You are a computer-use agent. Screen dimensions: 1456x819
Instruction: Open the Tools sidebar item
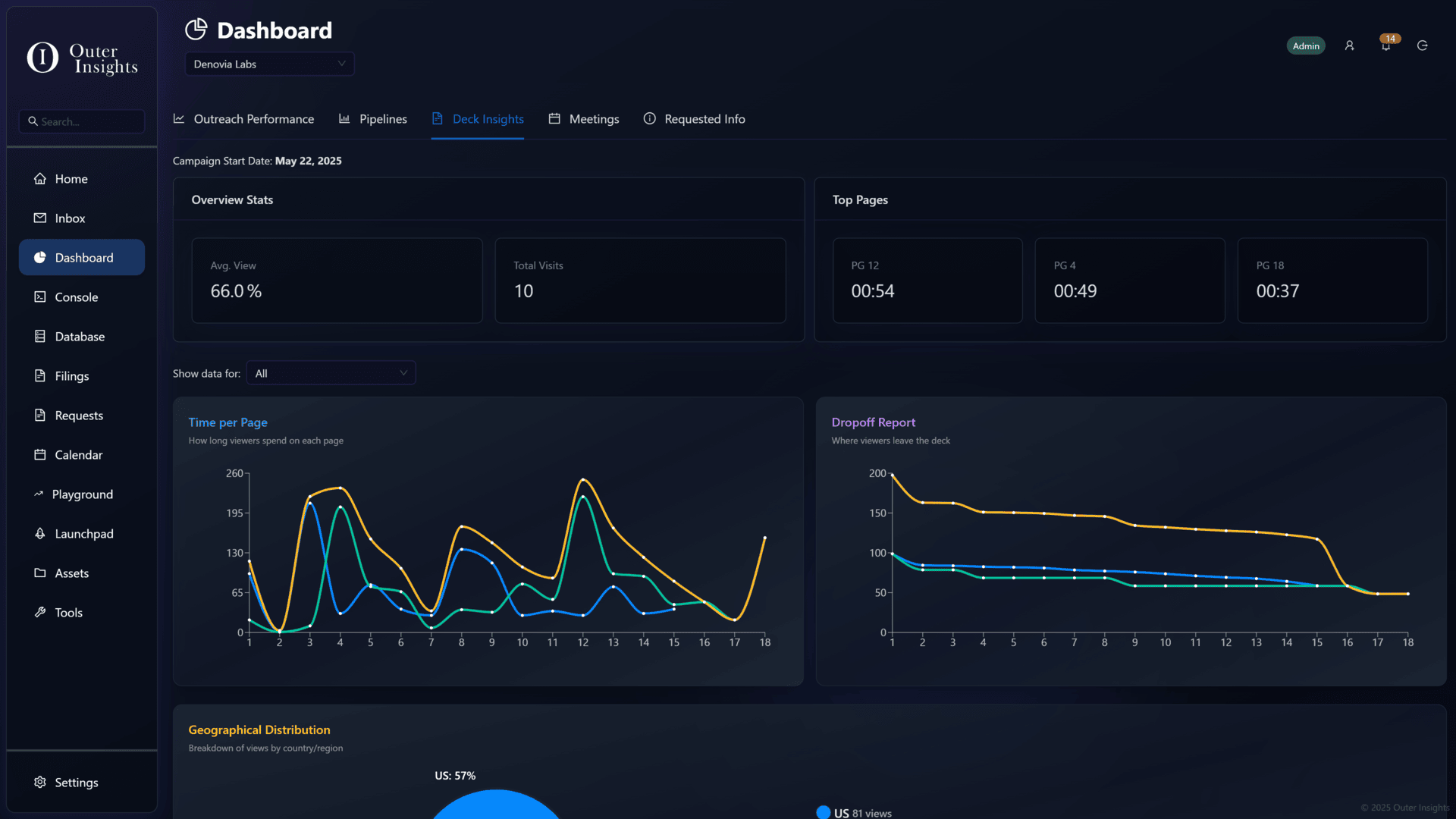click(x=68, y=613)
